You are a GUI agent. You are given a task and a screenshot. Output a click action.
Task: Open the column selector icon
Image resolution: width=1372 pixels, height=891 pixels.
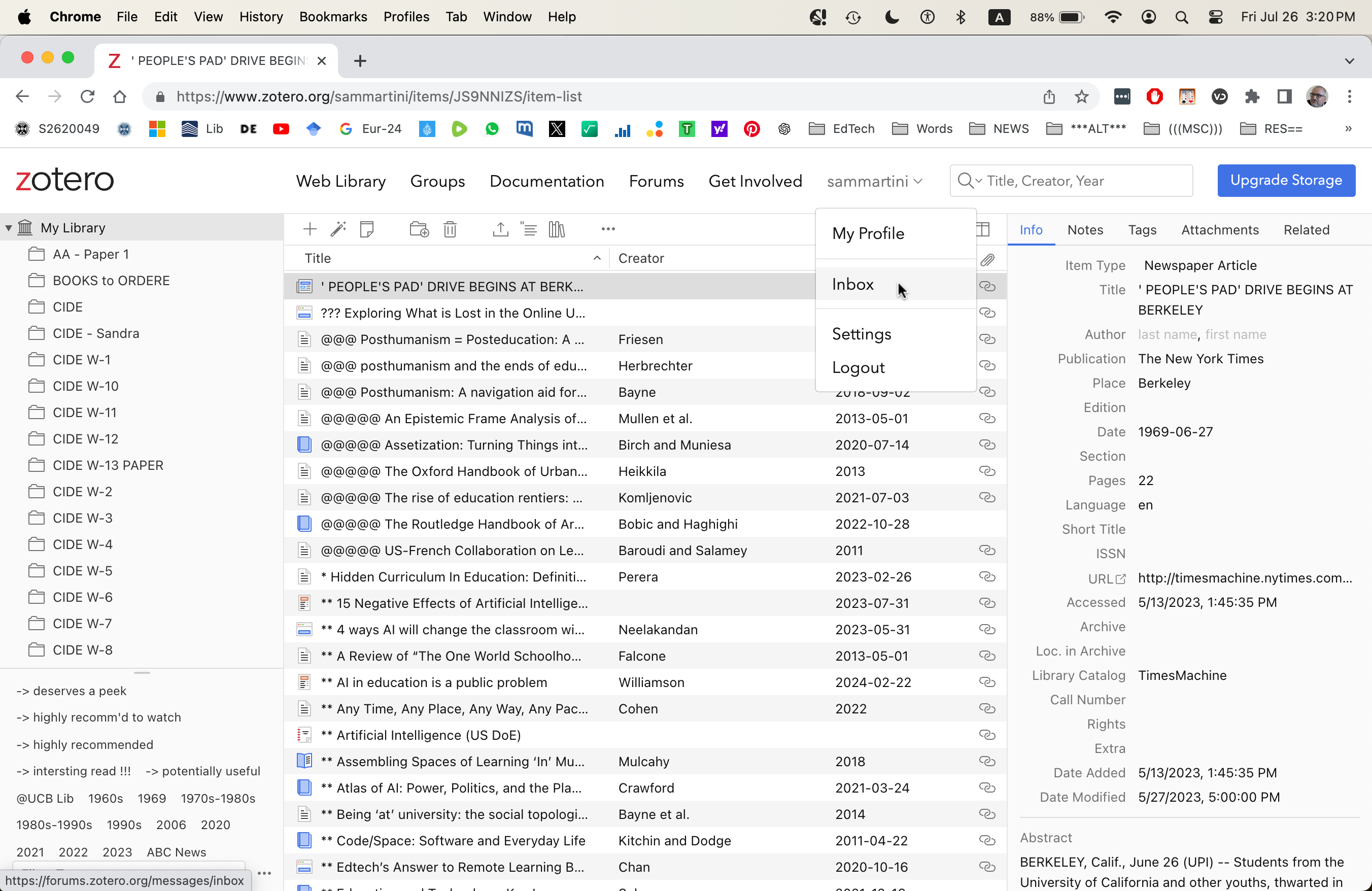983,229
